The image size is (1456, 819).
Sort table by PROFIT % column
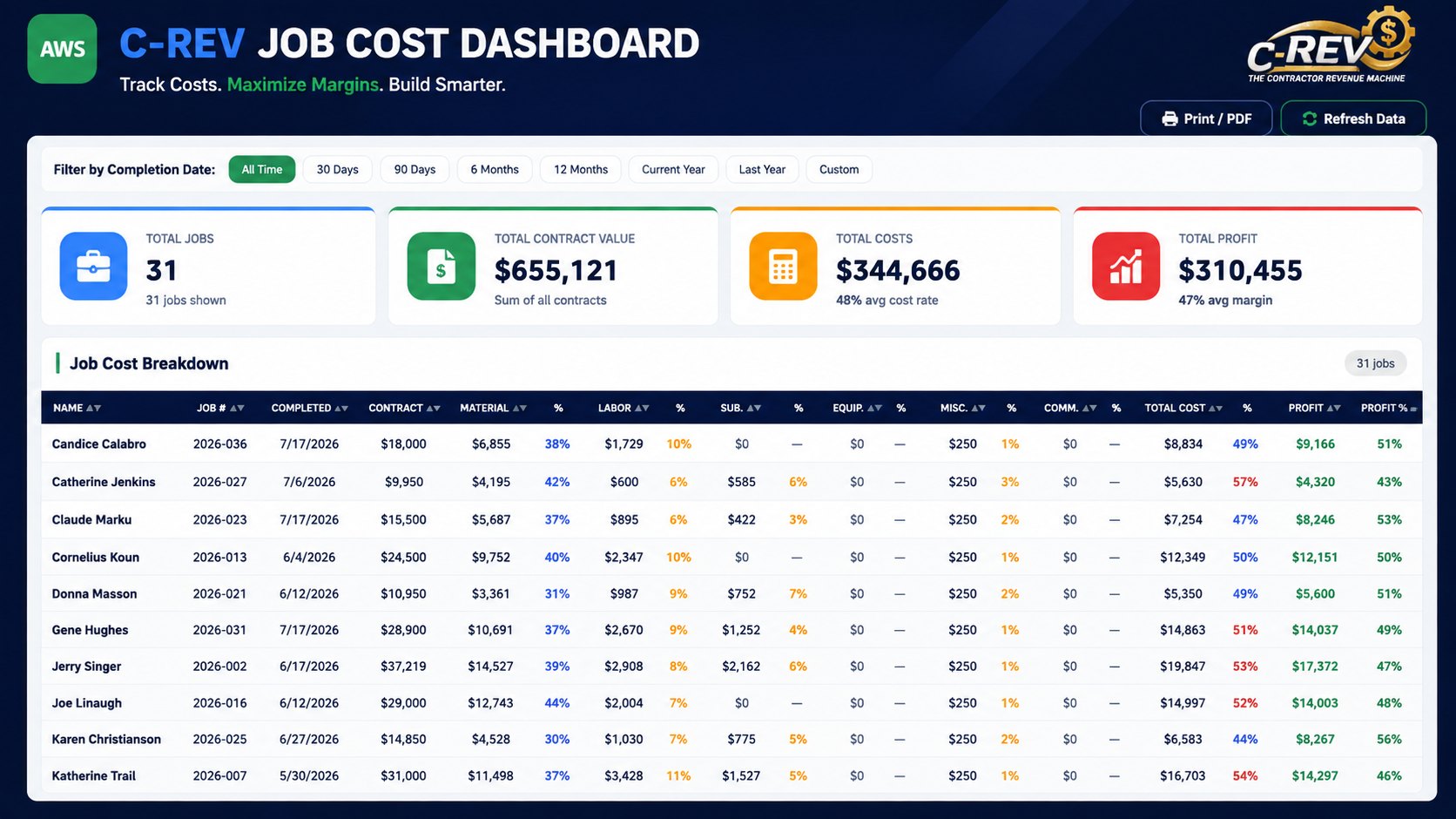[x=1389, y=408]
